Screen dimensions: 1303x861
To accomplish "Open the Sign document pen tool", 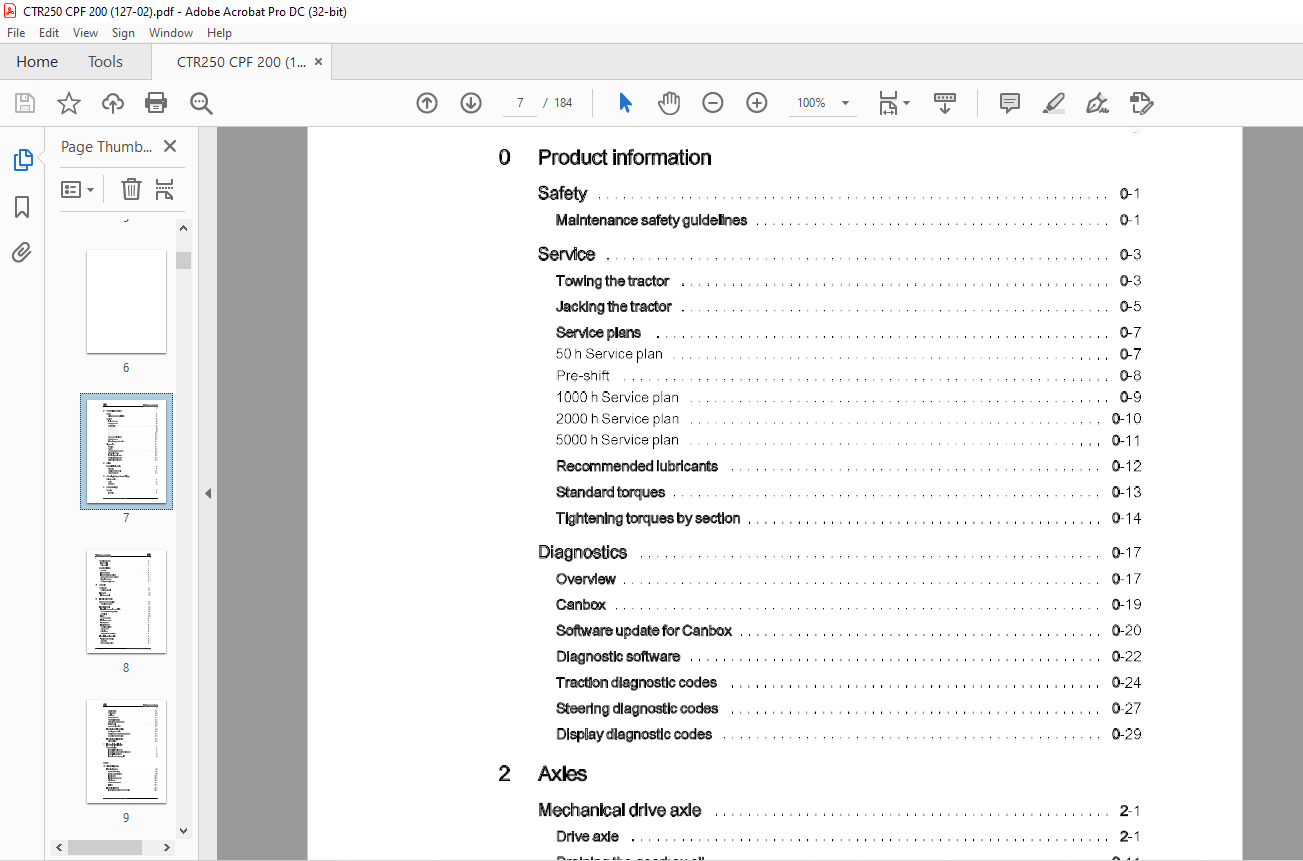I will pyautogui.click(x=1098, y=103).
